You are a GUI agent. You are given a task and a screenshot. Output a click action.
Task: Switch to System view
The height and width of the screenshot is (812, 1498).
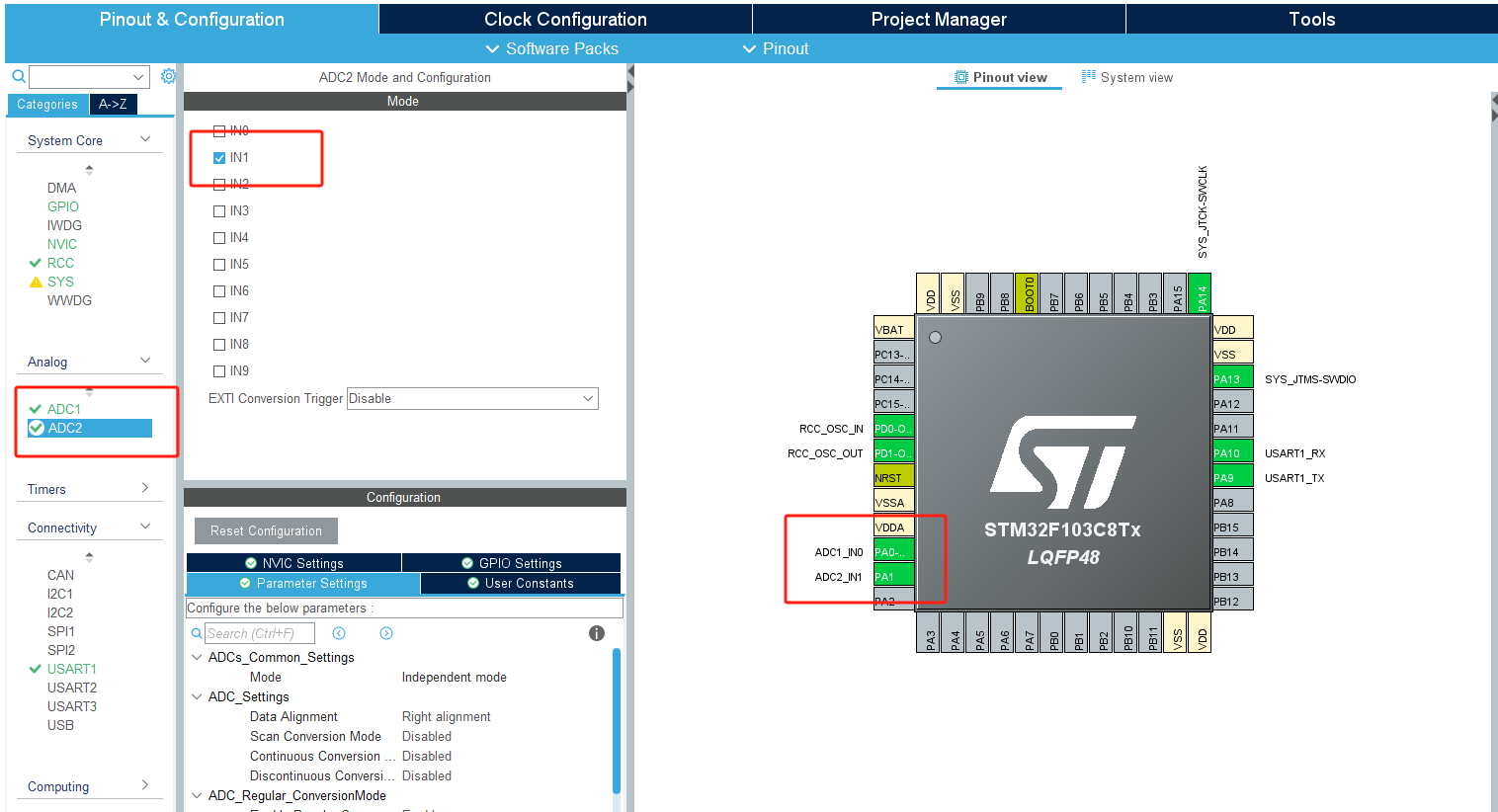[x=1127, y=77]
